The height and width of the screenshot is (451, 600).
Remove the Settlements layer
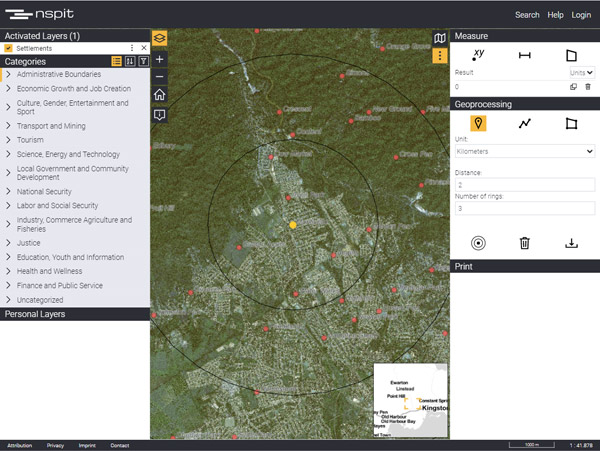click(x=144, y=48)
